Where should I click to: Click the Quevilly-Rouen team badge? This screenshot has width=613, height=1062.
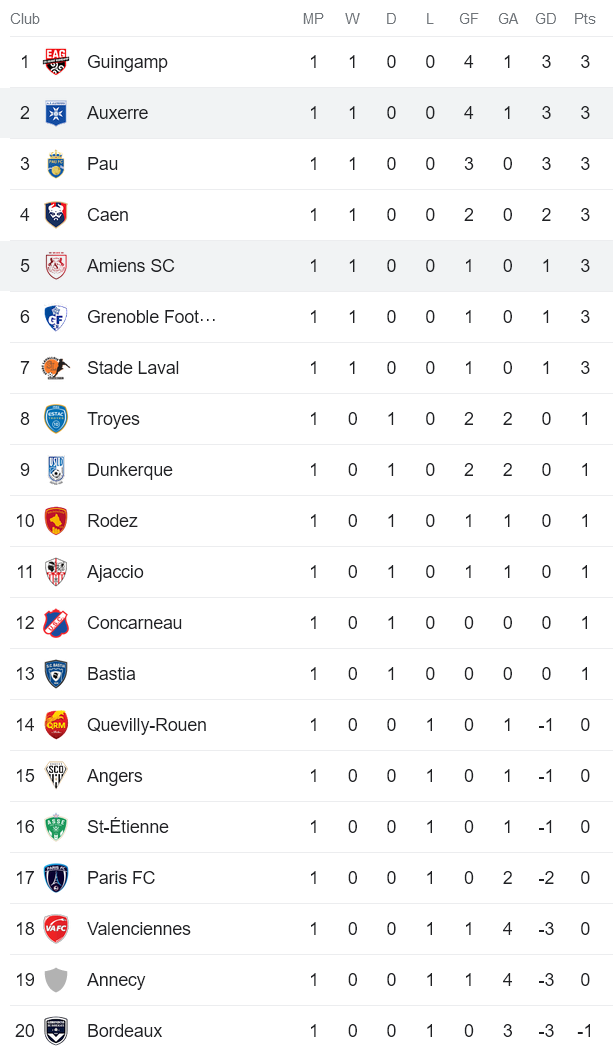(x=56, y=725)
